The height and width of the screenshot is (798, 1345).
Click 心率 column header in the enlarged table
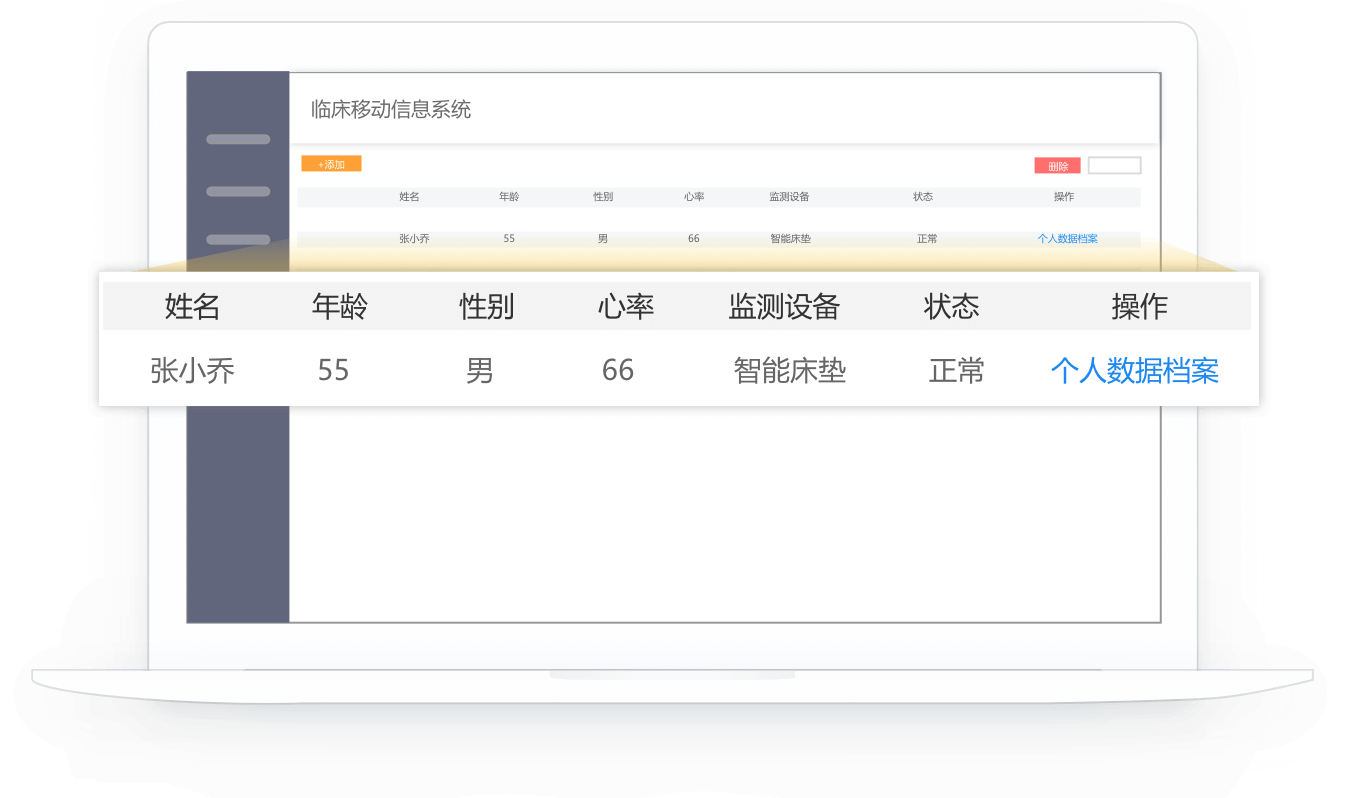point(626,307)
